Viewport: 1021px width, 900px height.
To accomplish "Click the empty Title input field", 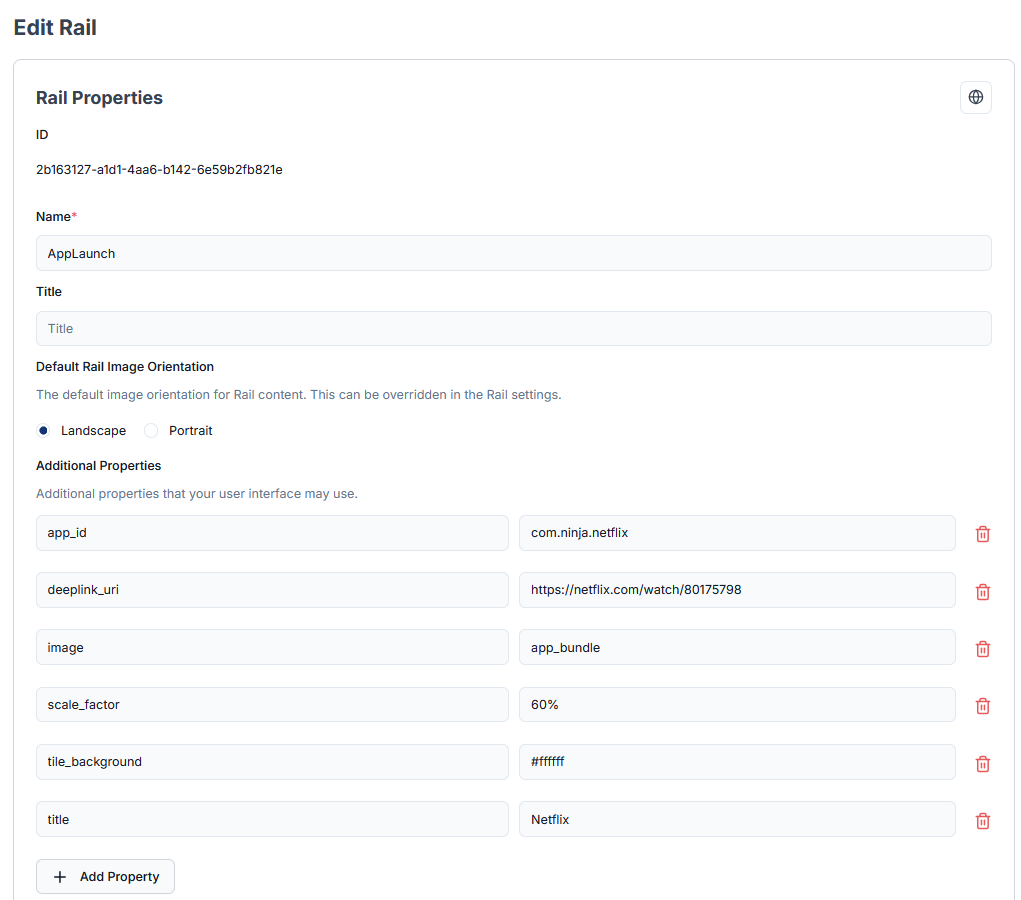I will click(513, 328).
